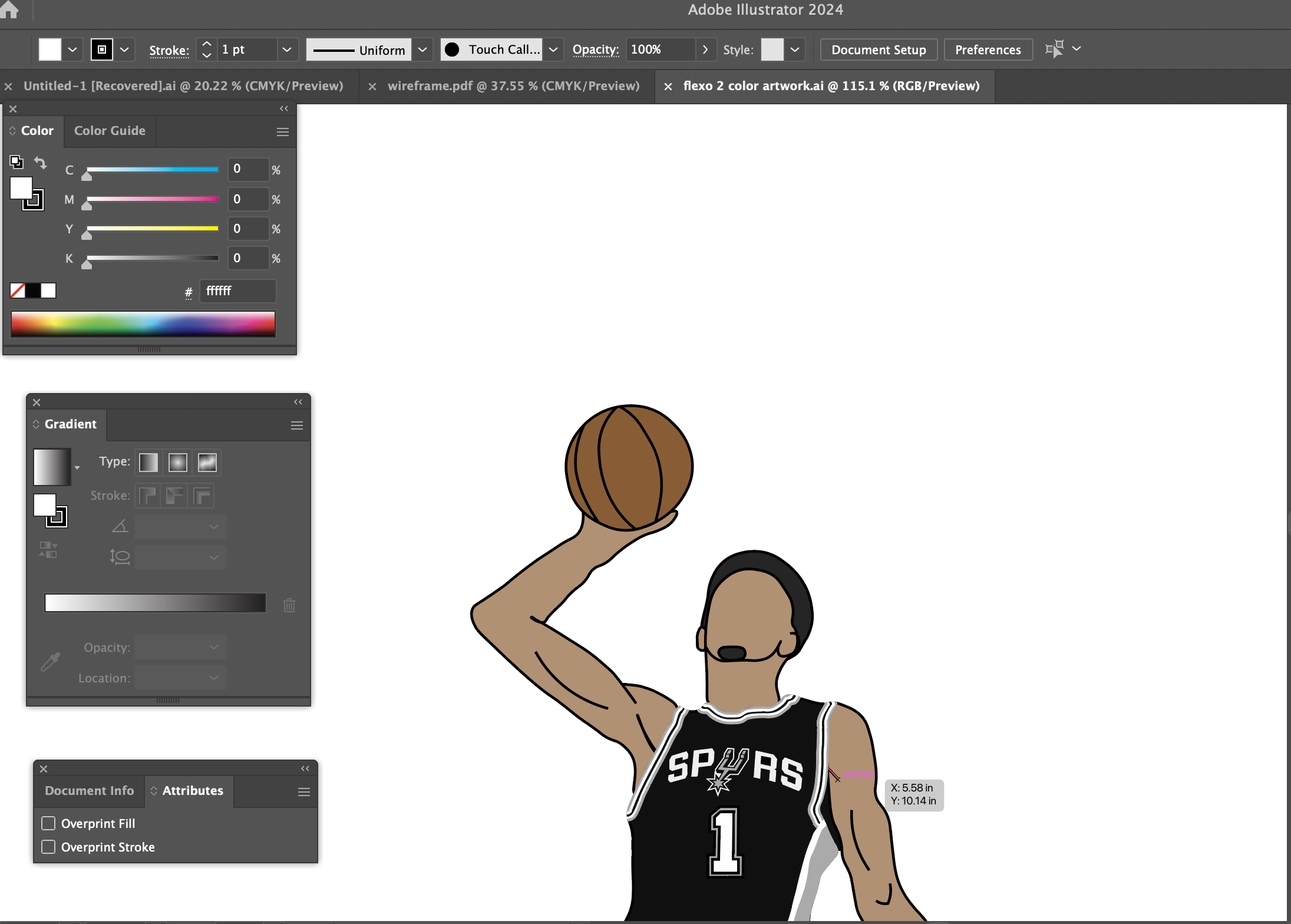Select the freeform gradient type icon
1291x924 pixels.
pyautogui.click(x=207, y=463)
